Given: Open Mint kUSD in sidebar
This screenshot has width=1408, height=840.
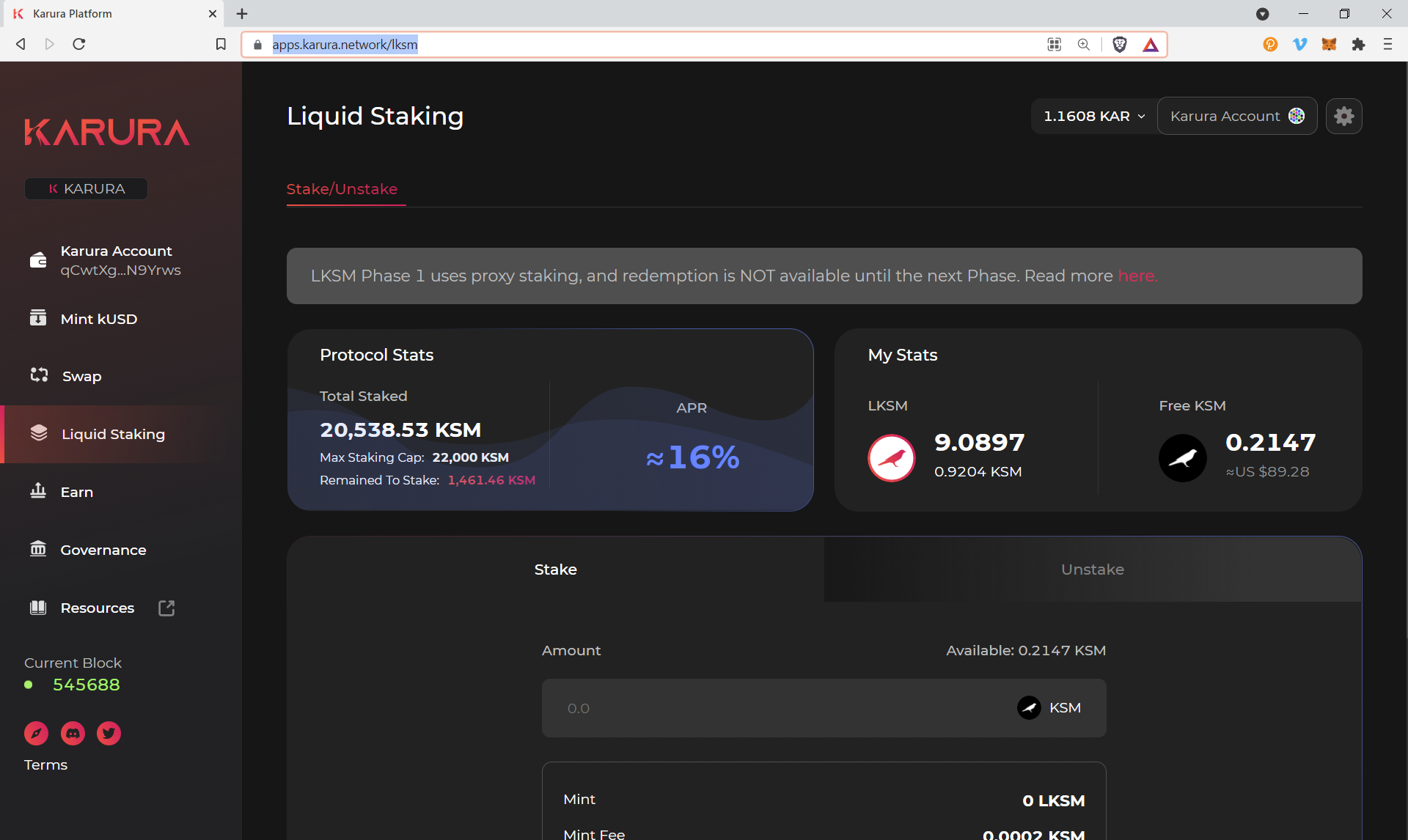Looking at the screenshot, I should (x=98, y=319).
